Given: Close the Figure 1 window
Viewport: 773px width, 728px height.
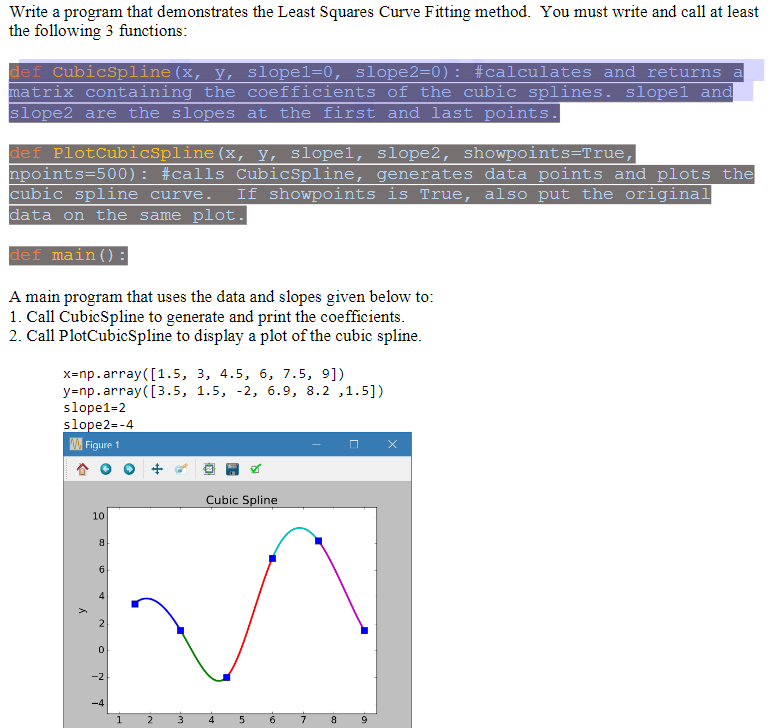Looking at the screenshot, I should point(392,444).
